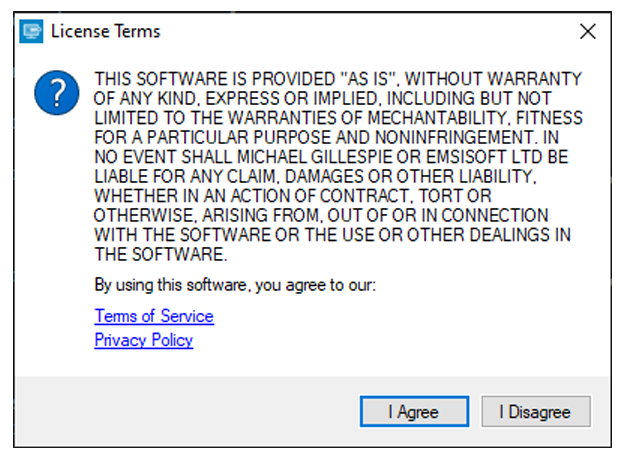Click the gray footer area beside I Agree

[186, 411]
